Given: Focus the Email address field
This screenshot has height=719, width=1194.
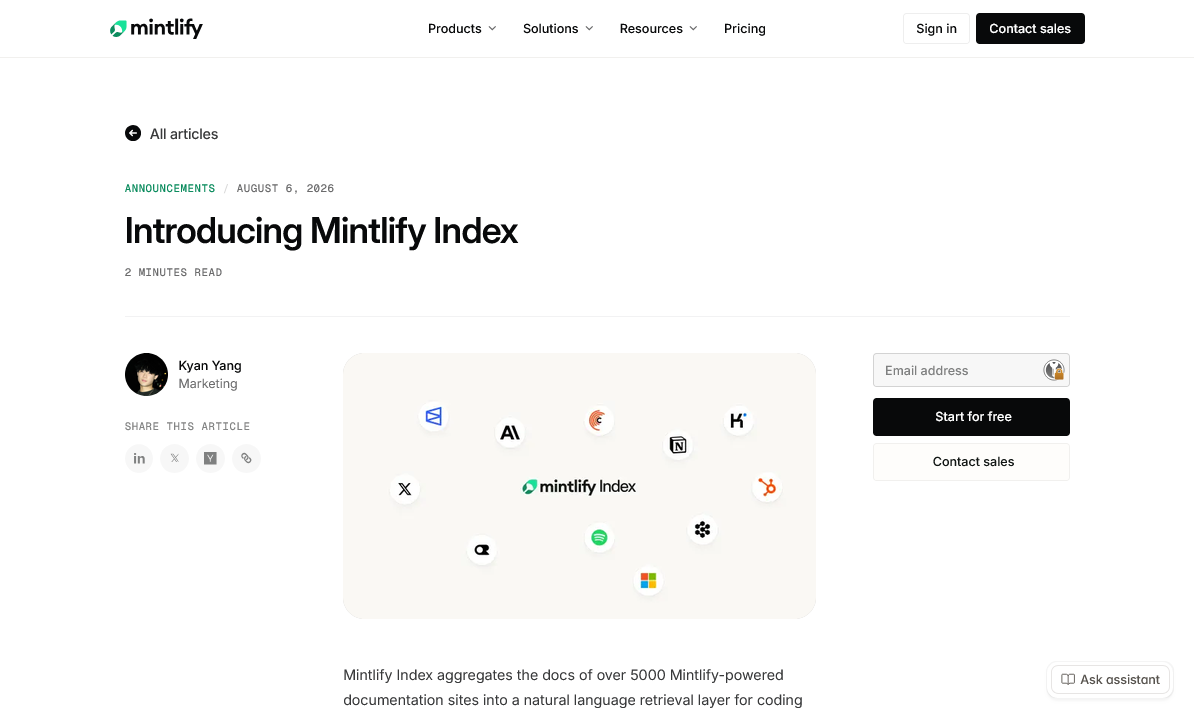Looking at the screenshot, I should coord(972,370).
